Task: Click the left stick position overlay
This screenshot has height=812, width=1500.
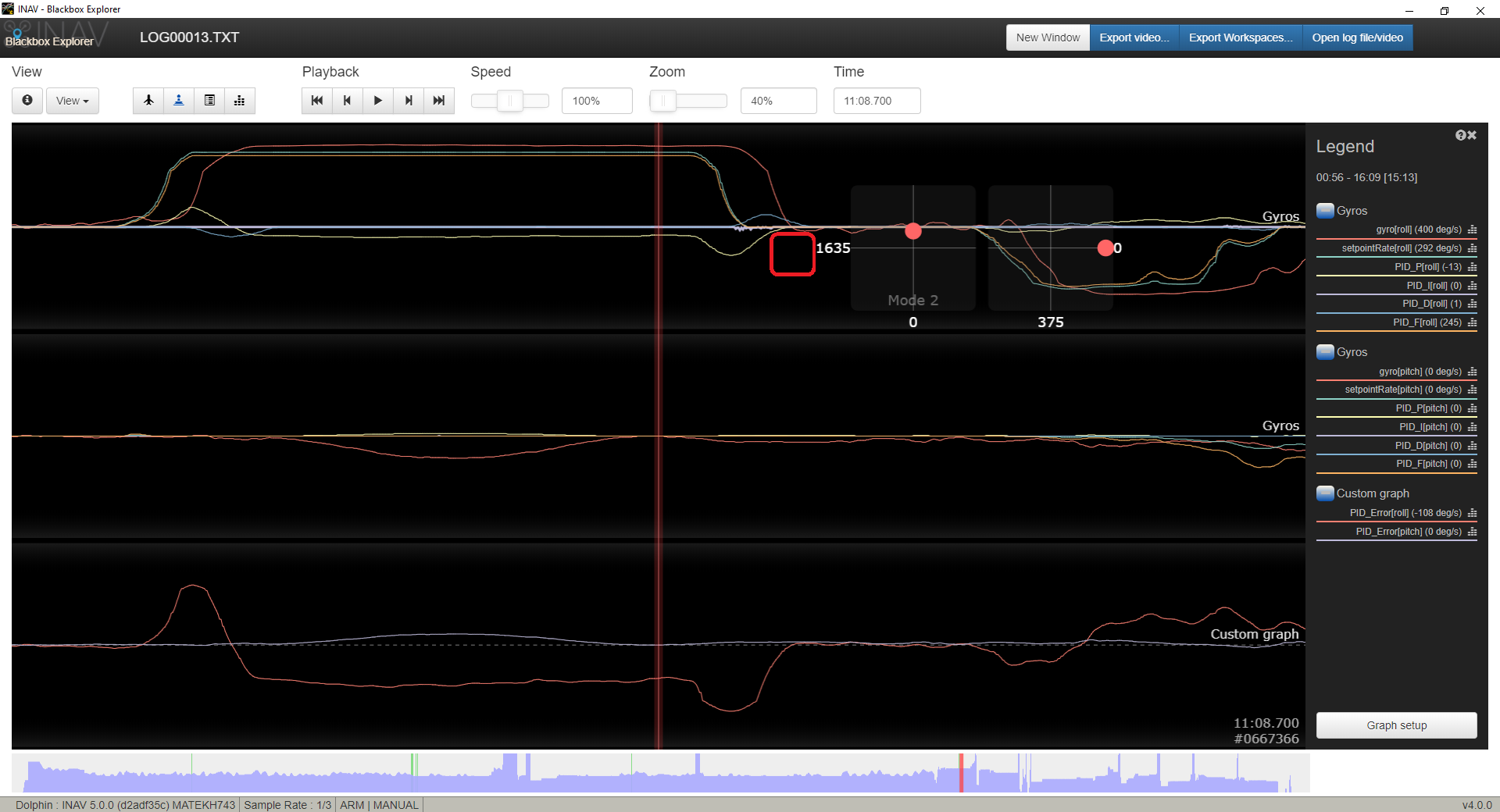Action: coord(913,248)
